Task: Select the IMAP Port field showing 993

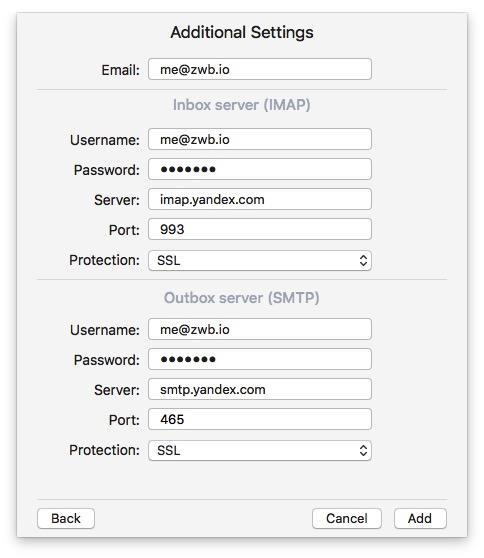Action: 260,229
